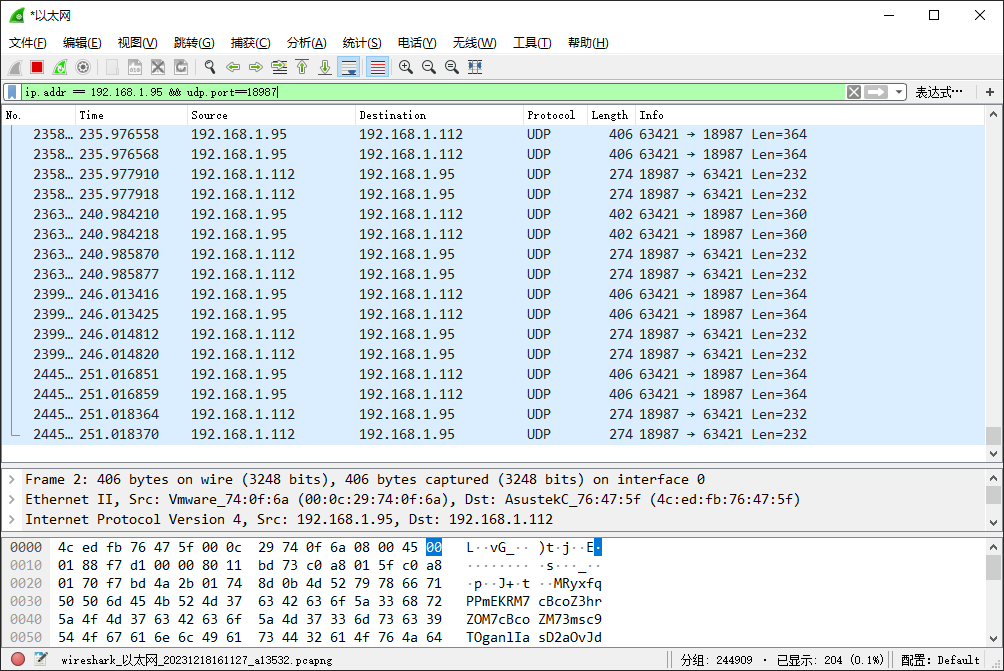Open the 帮助(H) menu
Viewport: 1004px width, 671px height.
588,42
